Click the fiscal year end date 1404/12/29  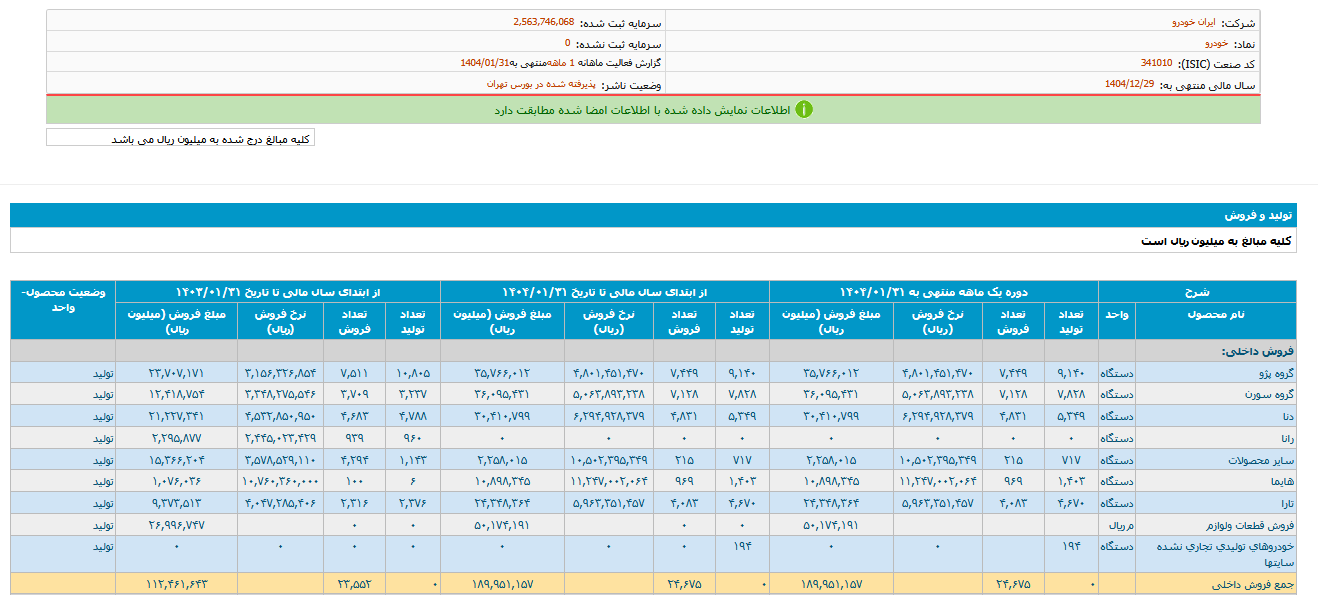coord(1130,85)
